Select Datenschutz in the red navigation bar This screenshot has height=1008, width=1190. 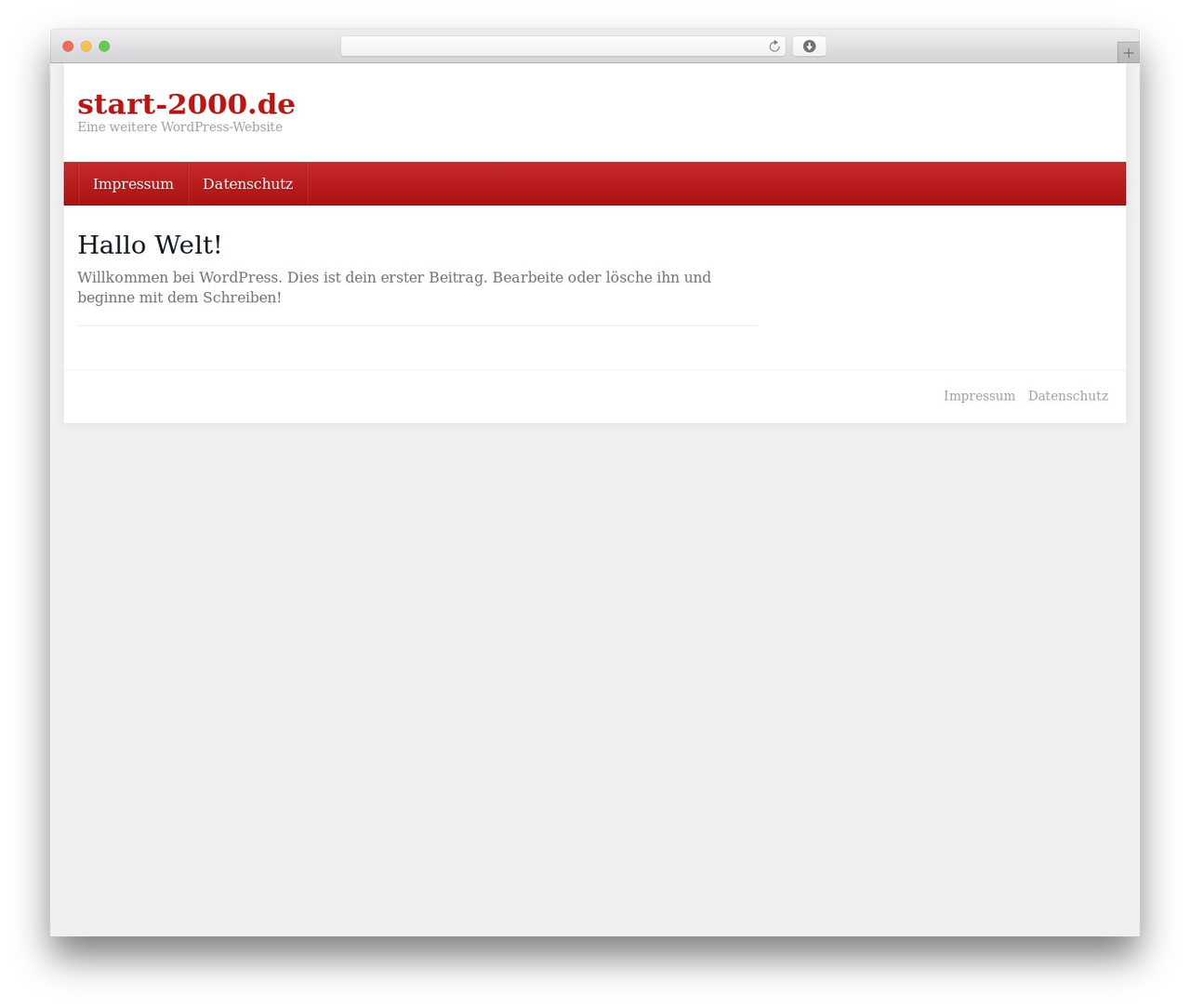tap(247, 184)
